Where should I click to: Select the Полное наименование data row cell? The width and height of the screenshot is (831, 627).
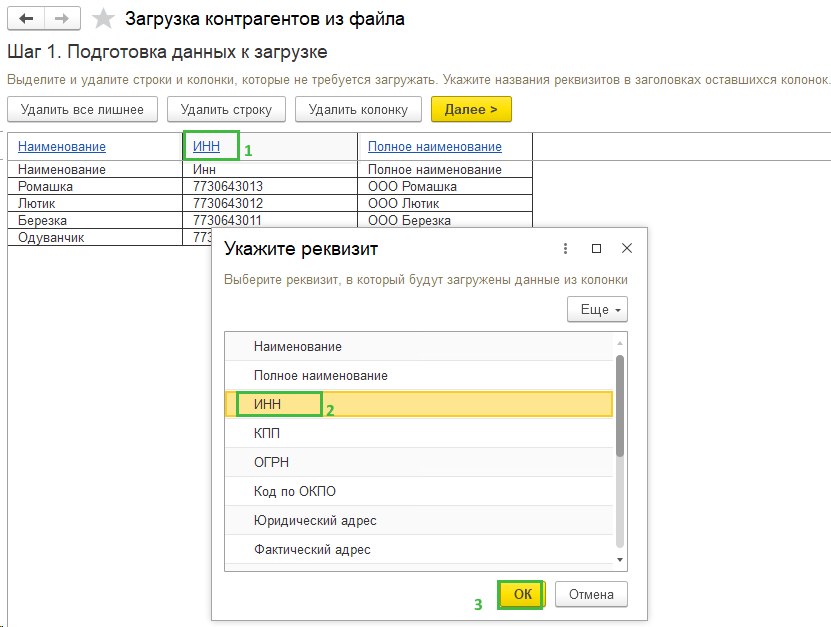tap(445, 170)
